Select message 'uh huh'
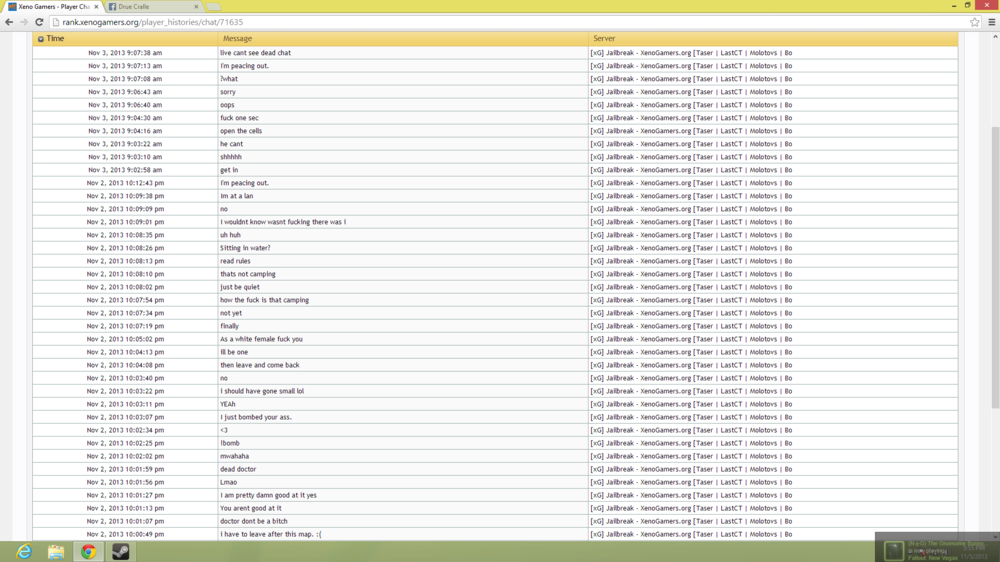This screenshot has height=562, width=1000. [x=230, y=235]
